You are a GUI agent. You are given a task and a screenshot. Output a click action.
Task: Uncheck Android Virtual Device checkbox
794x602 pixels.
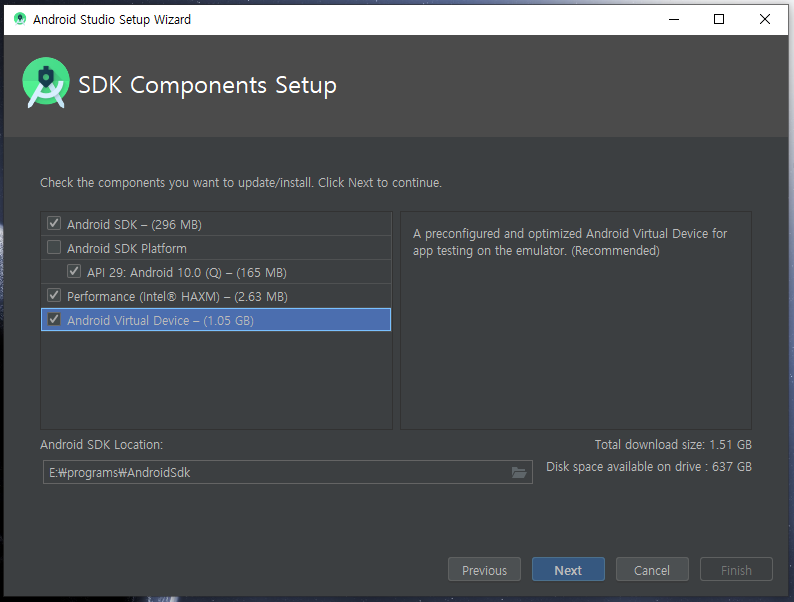54,319
